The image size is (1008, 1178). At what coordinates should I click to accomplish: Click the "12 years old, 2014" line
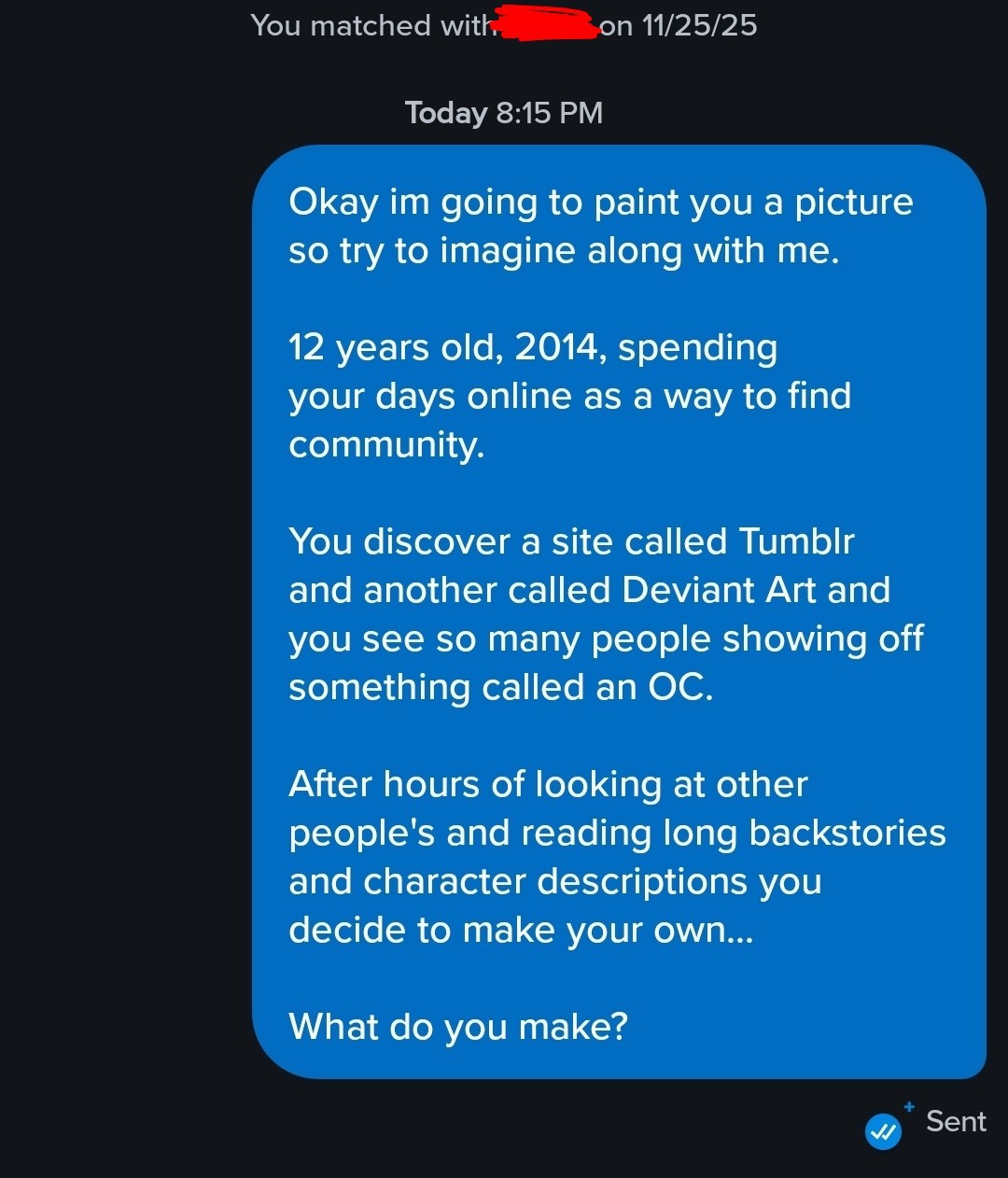point(533,347)
